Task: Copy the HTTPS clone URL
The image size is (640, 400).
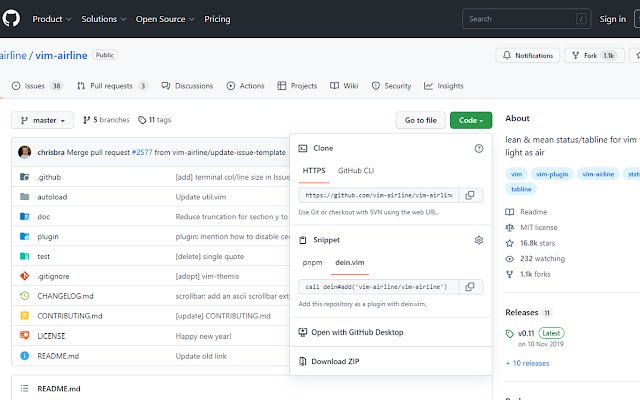Action: [471, 195]
